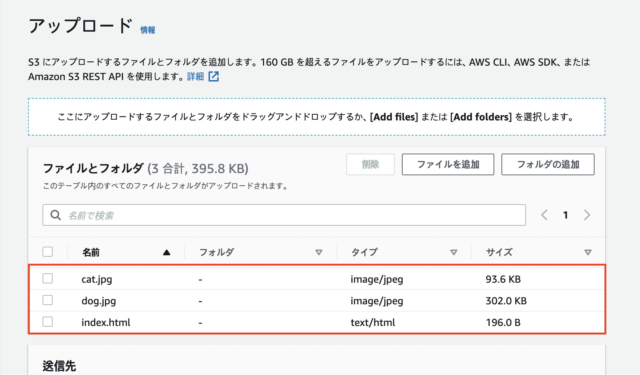Open the 詳細 link in description
This screenshot has height=375, width=640.
click(x=196, y=77)
